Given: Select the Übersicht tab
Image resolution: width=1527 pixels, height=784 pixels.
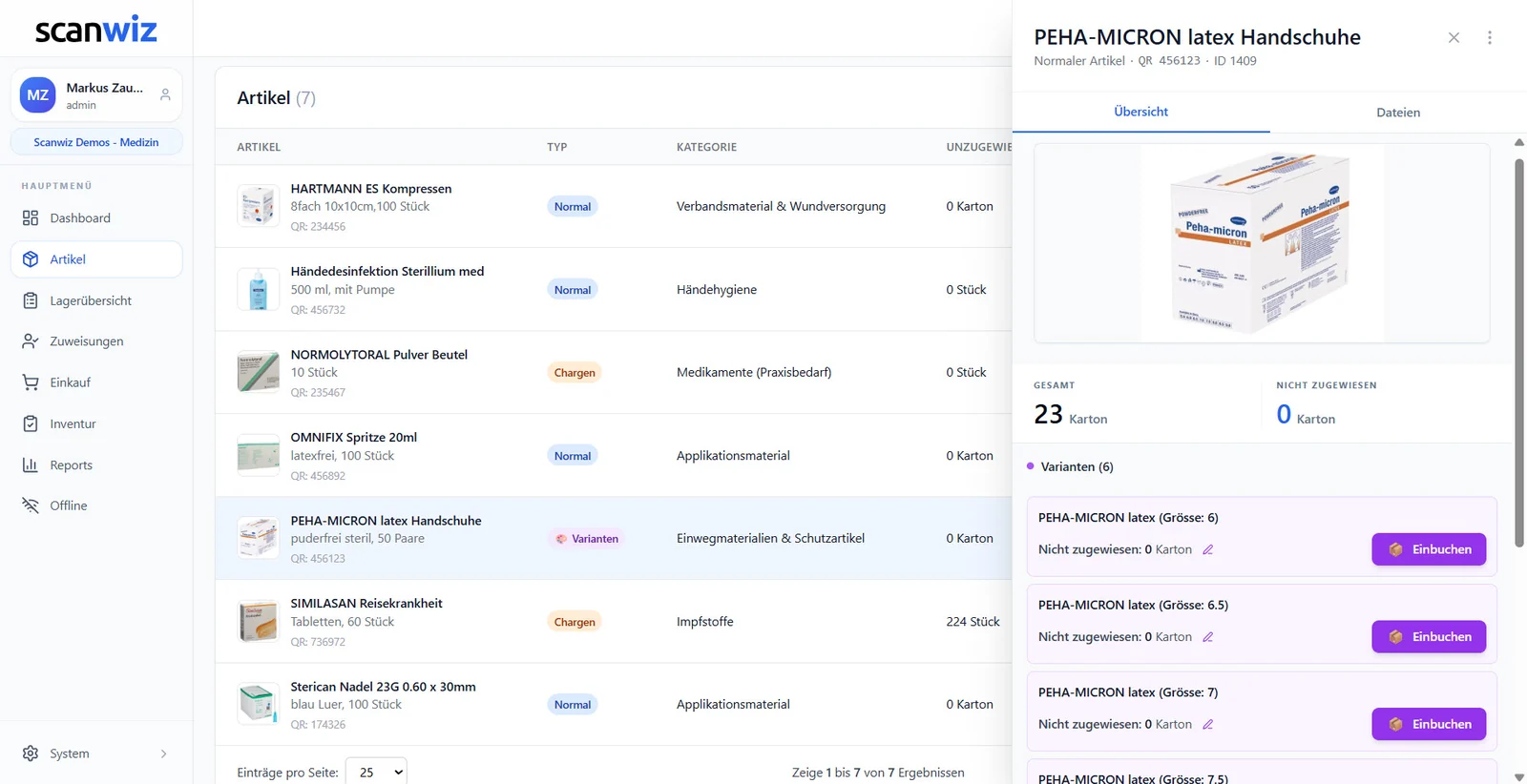Looking at the screenshot, I should (1141, 112).
